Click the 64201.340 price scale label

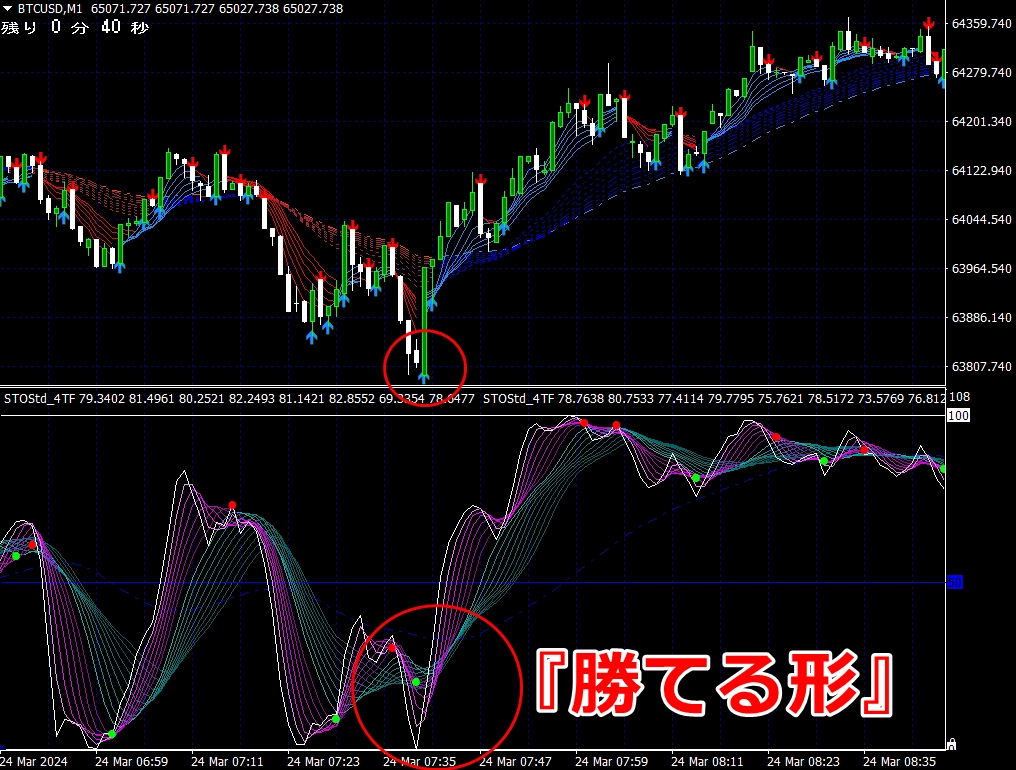pos(981,121)
